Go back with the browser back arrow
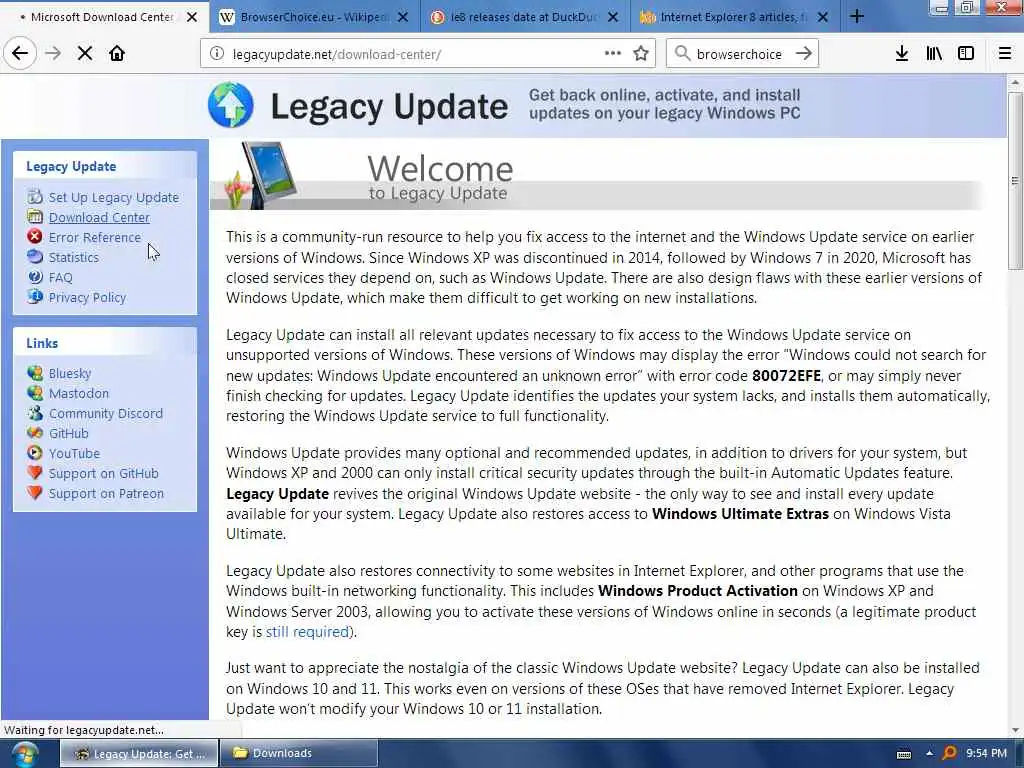The height and width of the screenshot is (768, 1024). 20,54
